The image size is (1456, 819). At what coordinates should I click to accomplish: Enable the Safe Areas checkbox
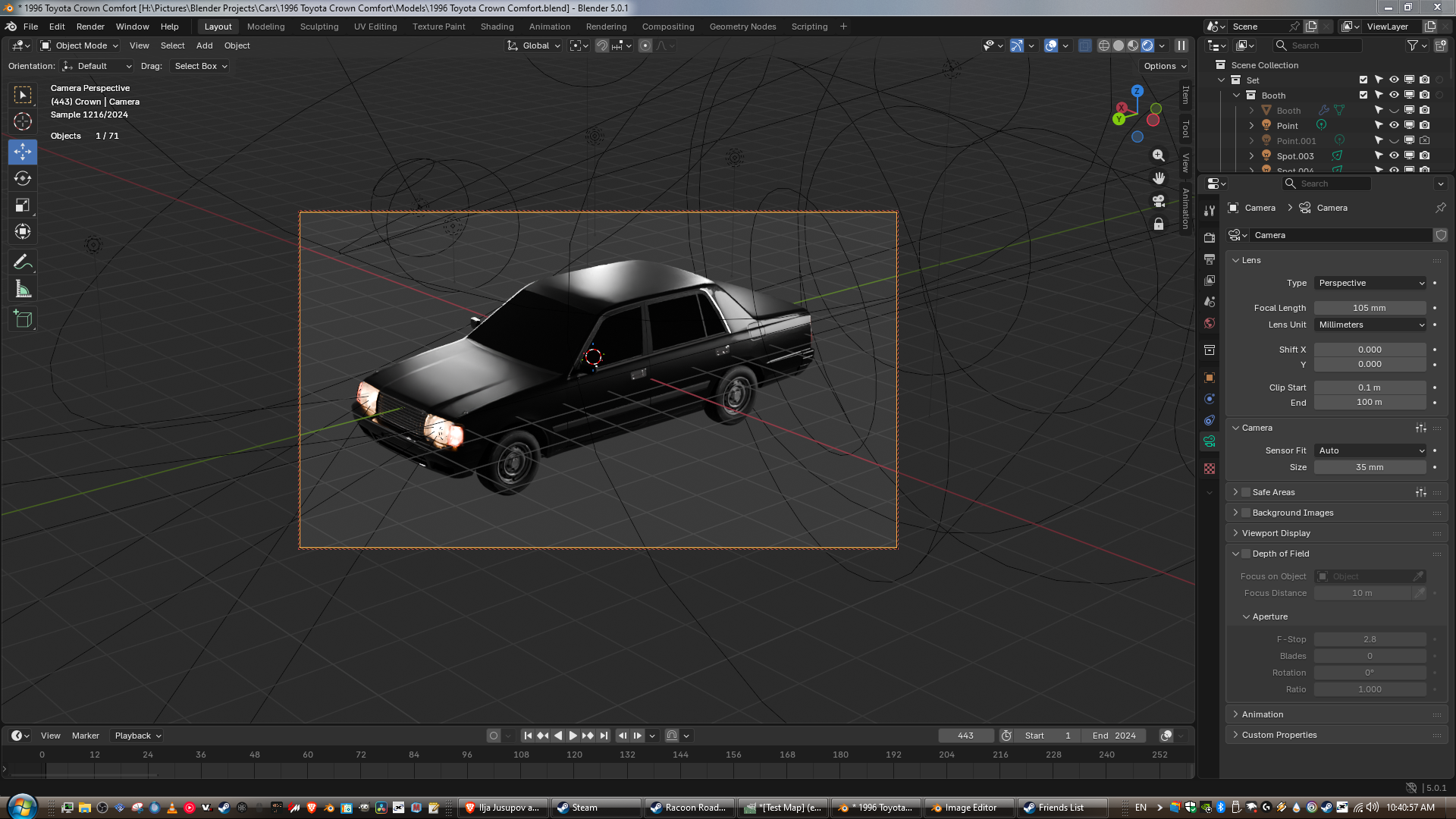click(1246, 493)
